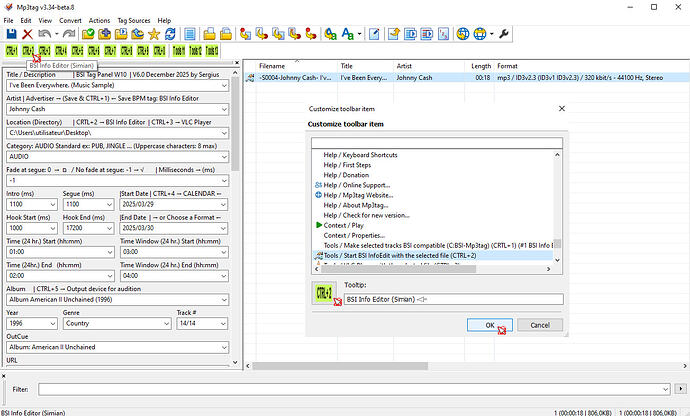Open tag sources globe with arrow icon
Viewport: 690px width, 416px height.
pos(463,34)
